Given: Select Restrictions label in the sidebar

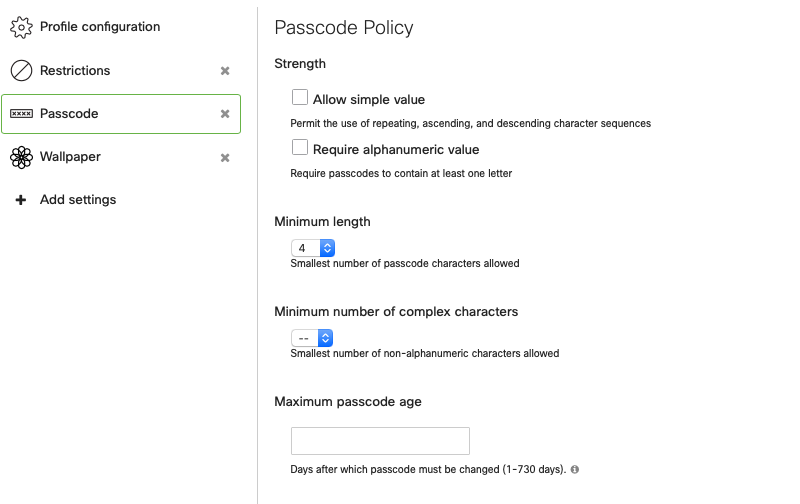Looking at the screenshot, I should (x=75, y=71).
